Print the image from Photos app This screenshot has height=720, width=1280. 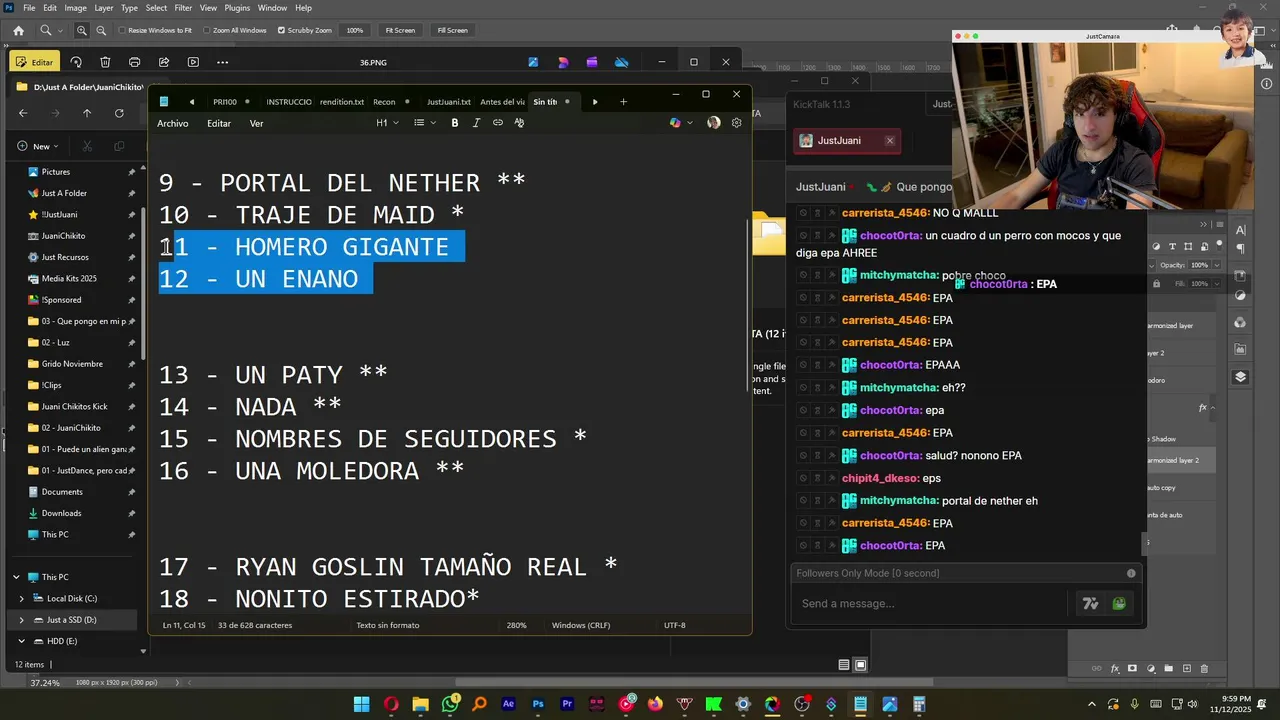click(134, 62)
